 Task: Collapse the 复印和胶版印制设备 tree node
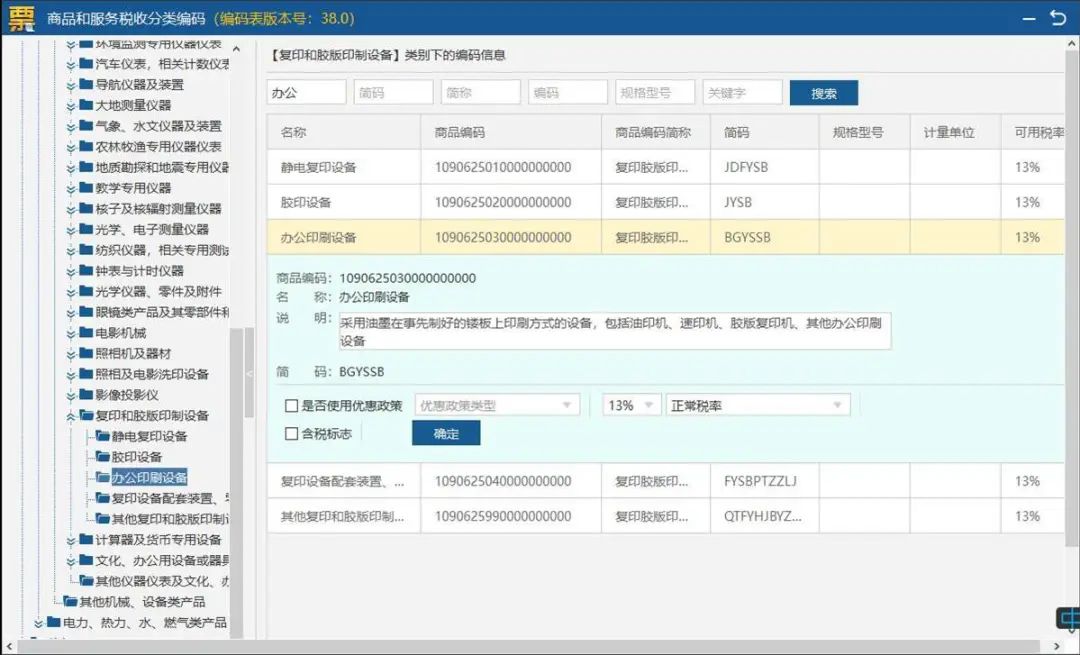click(71, 416)
